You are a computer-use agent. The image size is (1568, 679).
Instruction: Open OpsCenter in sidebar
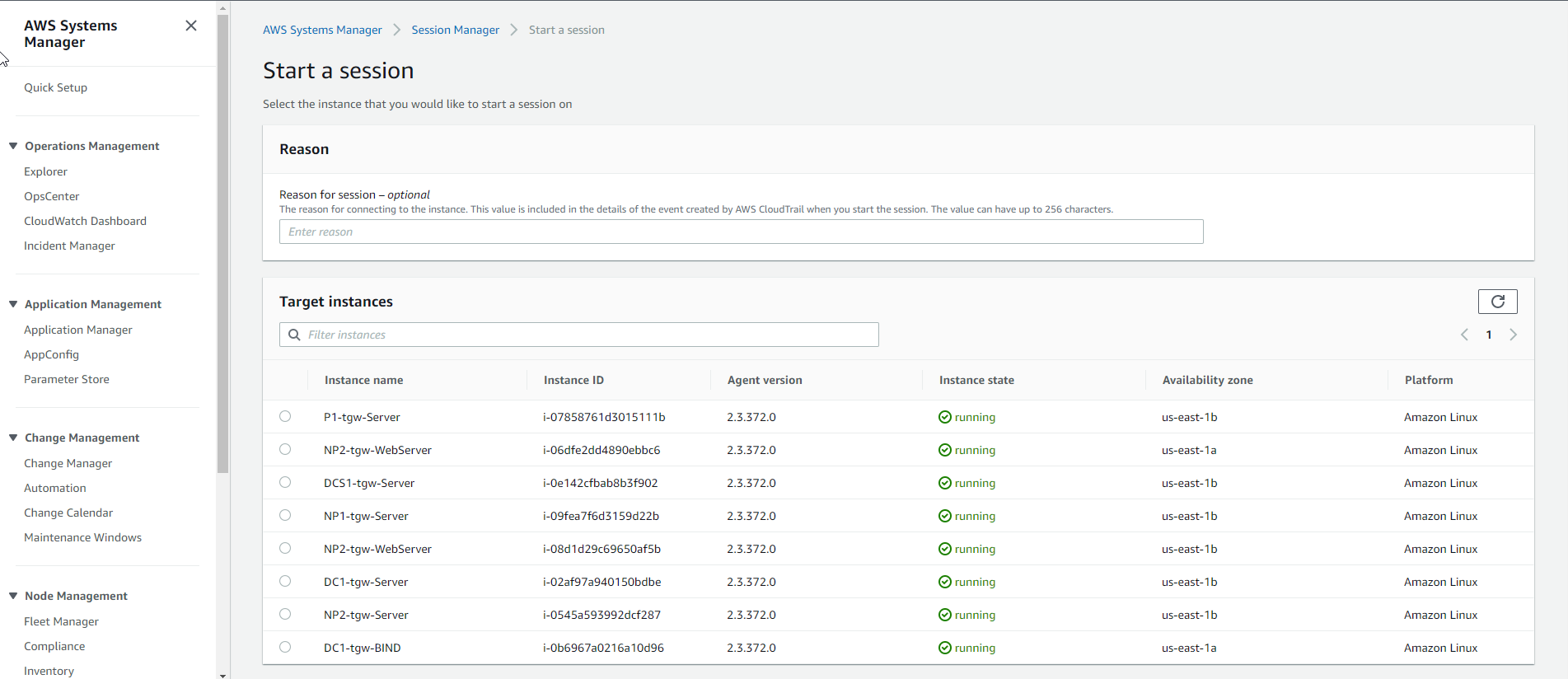point(51,196)
